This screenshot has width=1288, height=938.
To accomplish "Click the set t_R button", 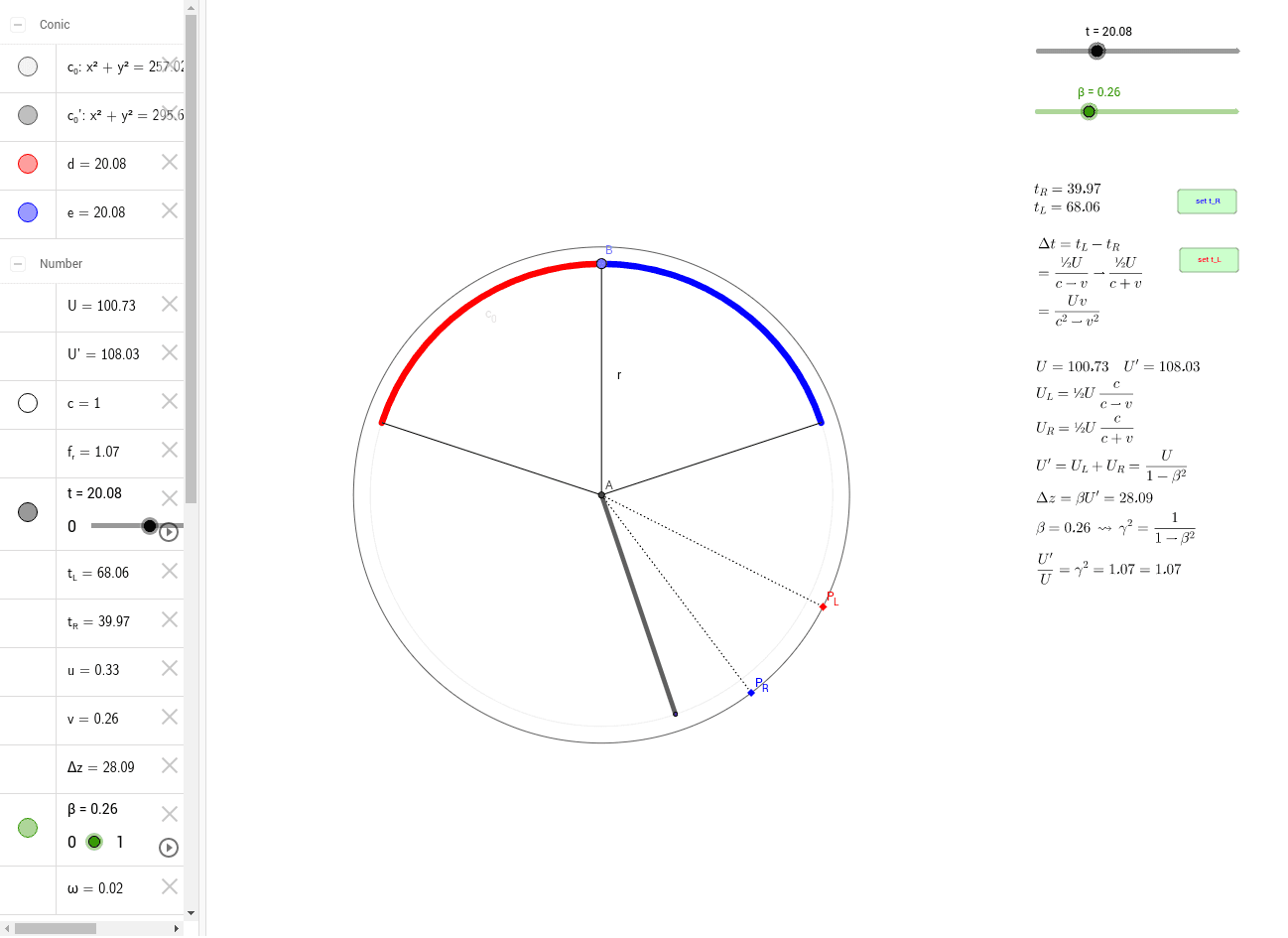I will click(1208, 201).
